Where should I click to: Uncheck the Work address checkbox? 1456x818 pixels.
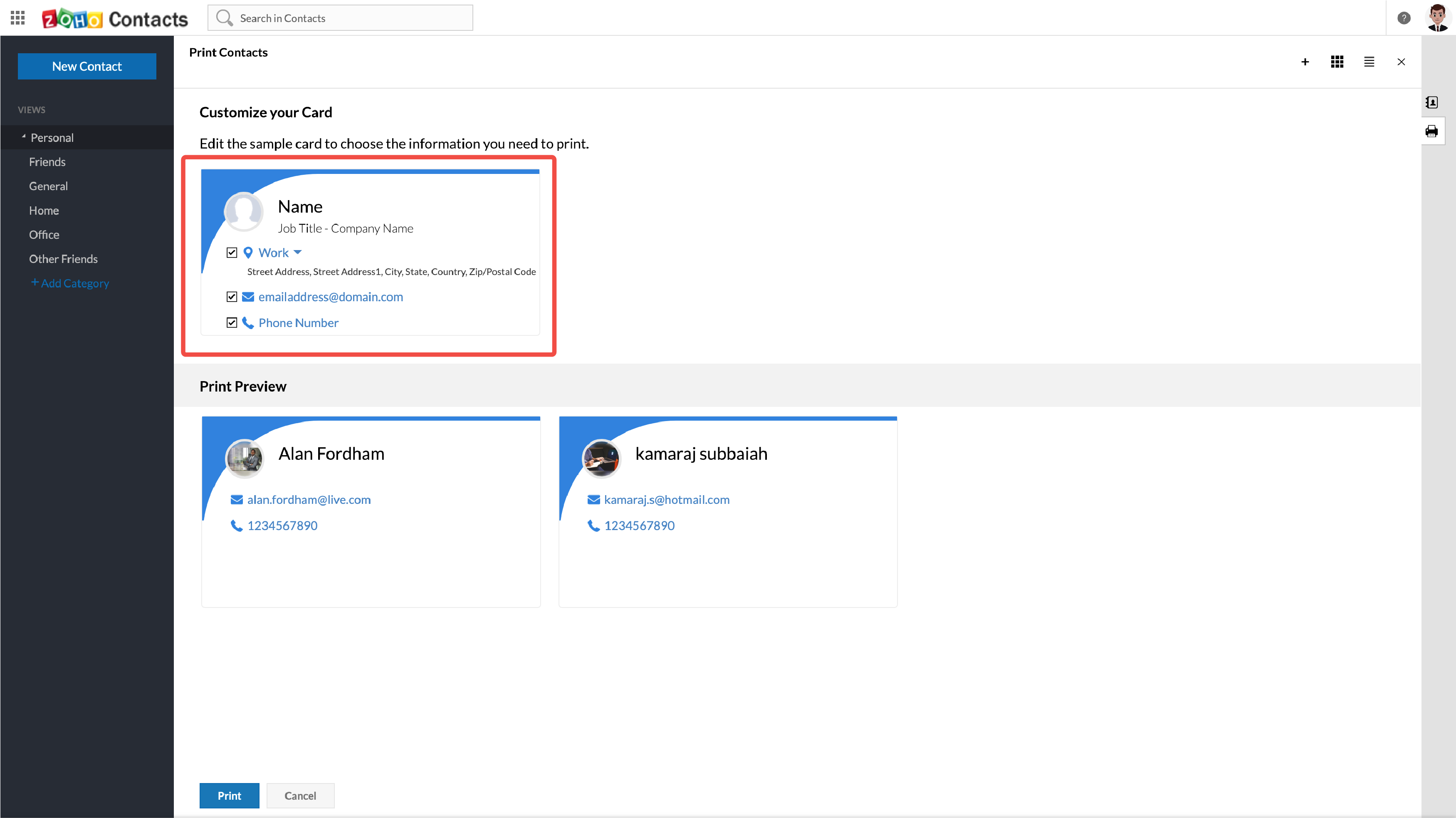(x=232, y=253)
